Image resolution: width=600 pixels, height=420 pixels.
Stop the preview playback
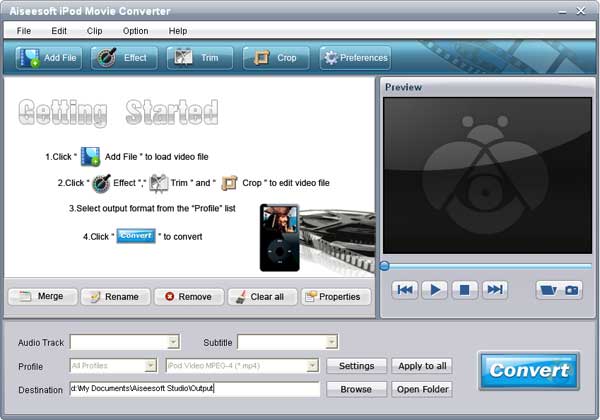(465, 290)
